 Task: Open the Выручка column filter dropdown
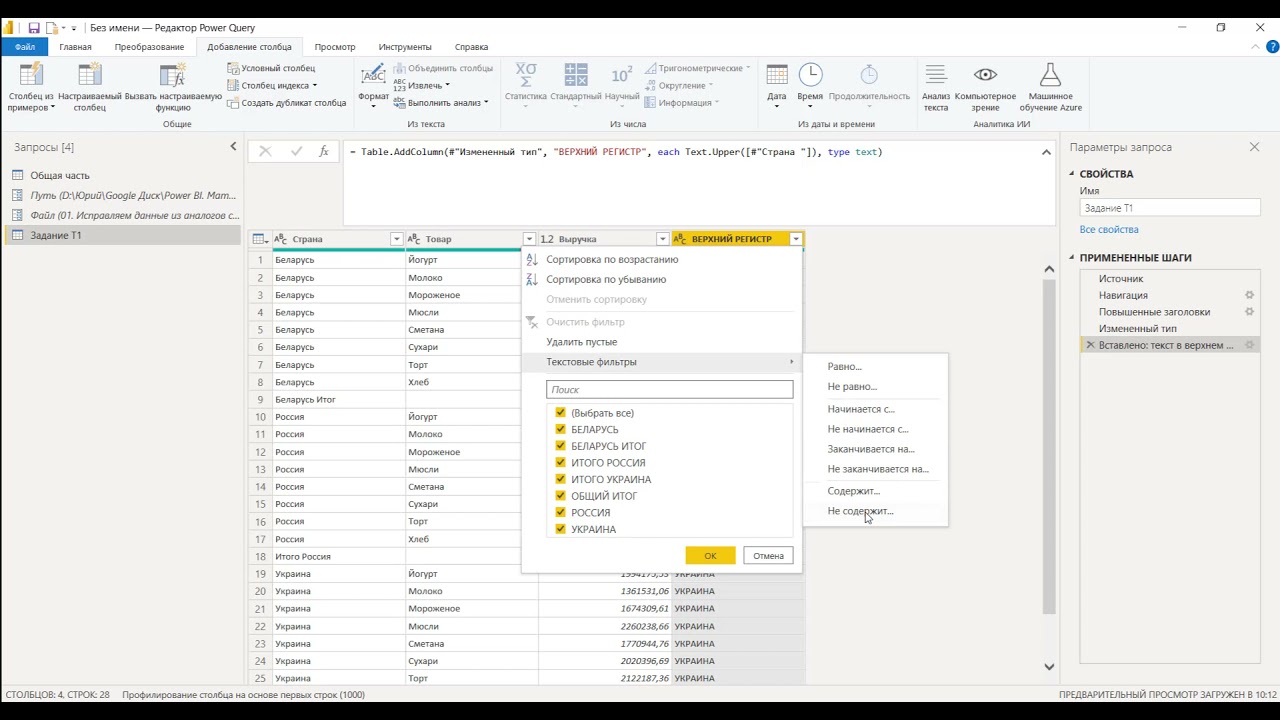pos(662,239)
